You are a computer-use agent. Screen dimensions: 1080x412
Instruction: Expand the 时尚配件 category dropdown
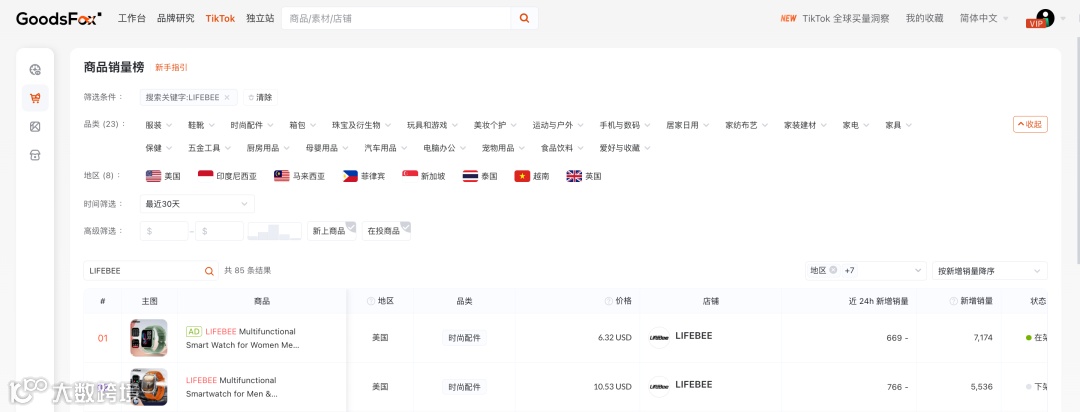pyautogui.click(x=252, y=125)
